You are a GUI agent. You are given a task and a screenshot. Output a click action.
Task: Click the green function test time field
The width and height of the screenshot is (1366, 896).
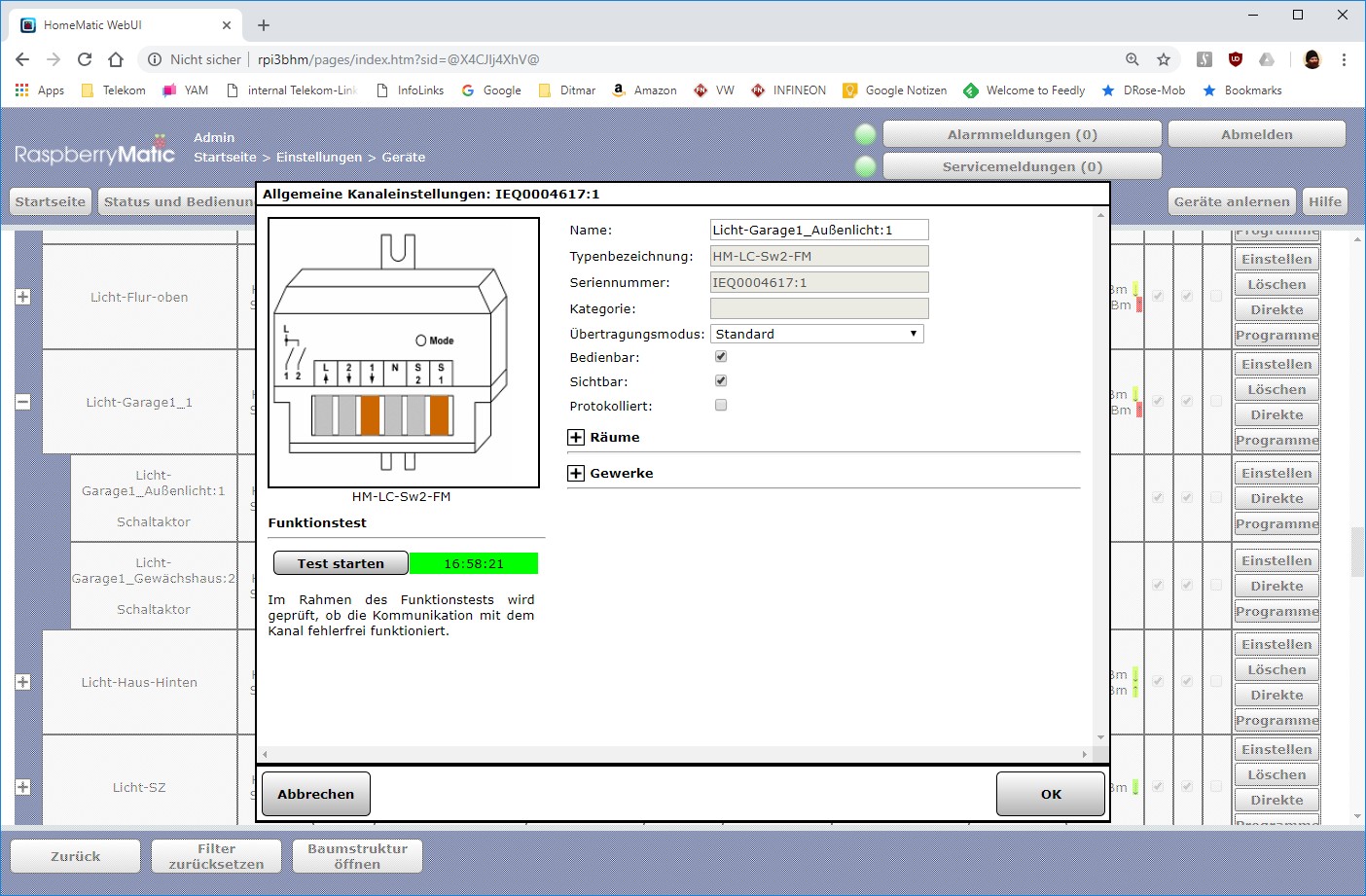(x=474, y=563)
